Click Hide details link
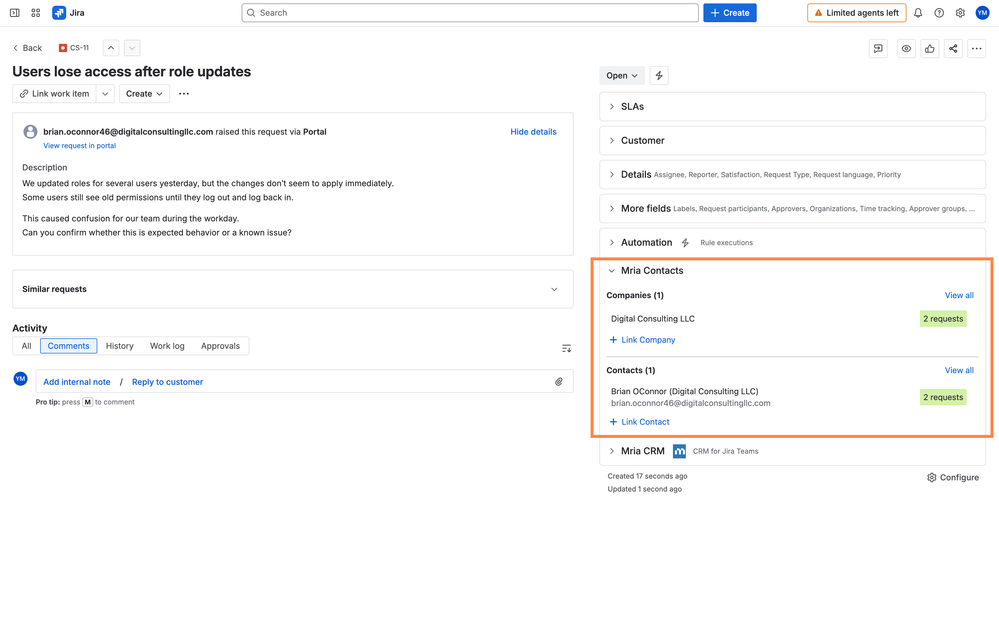Viewport: 999px width, 625px height. click(533, 132)
